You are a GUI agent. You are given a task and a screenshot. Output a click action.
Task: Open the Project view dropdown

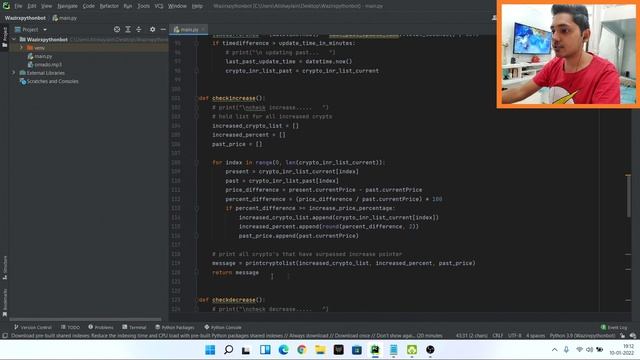point(31,29)
